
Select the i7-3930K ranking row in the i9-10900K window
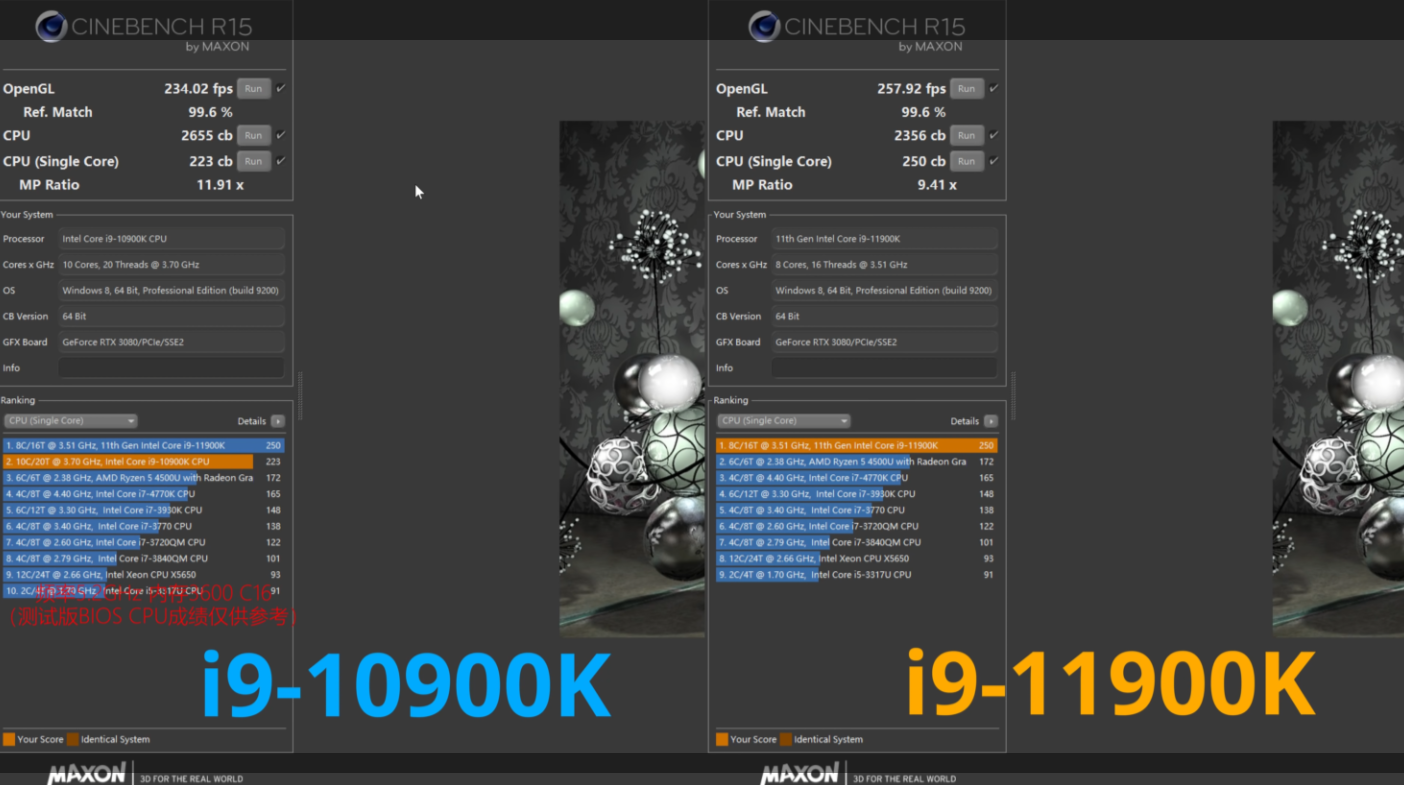click(144, 510)
